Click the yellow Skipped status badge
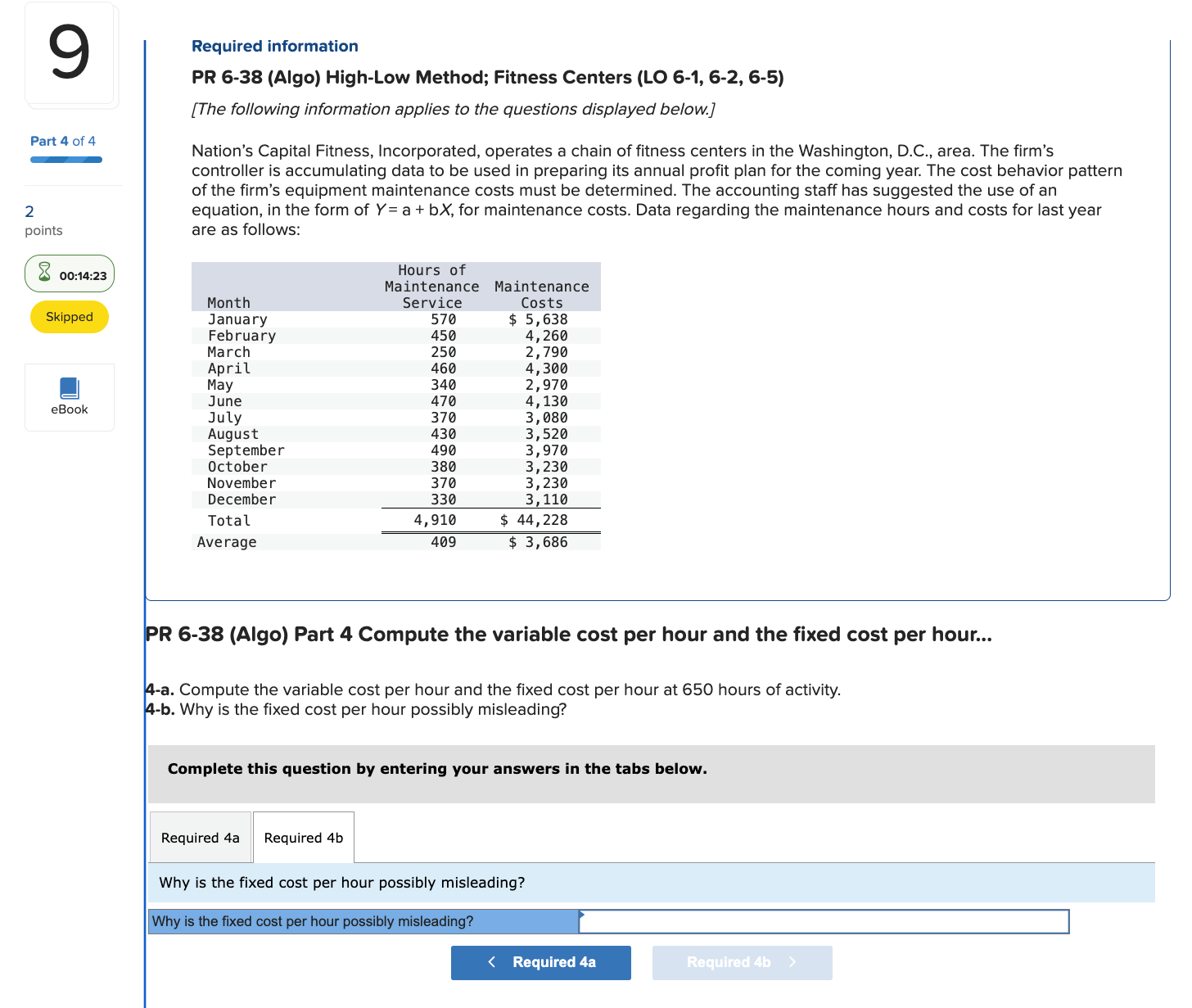This screenshot has height=1008, width=1192. tap(69, 317)
